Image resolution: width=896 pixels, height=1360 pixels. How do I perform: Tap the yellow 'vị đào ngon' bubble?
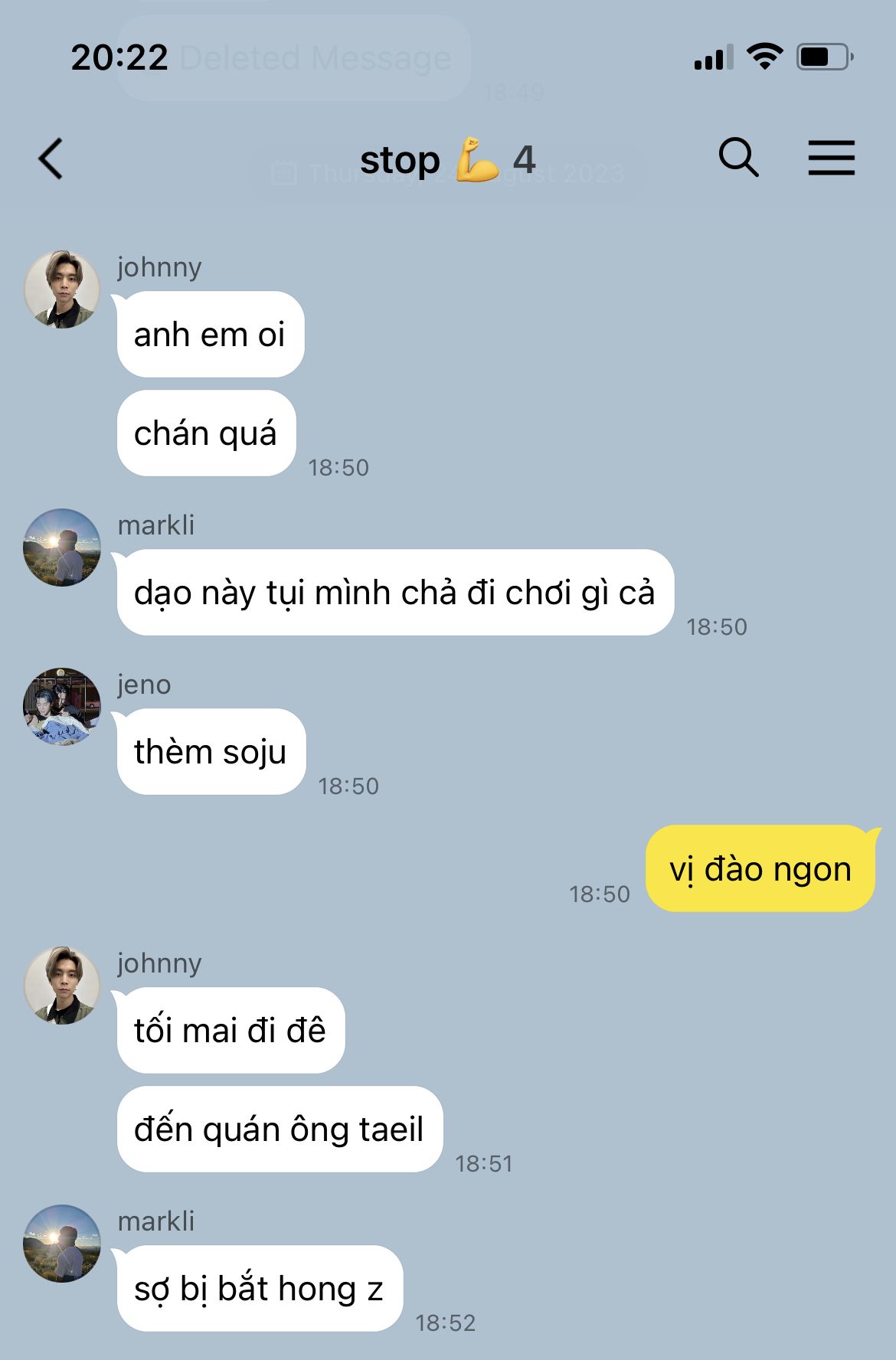[760, 868]
